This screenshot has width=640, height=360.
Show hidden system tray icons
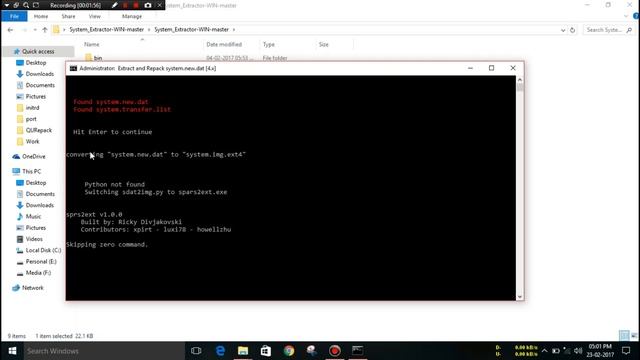544,351
